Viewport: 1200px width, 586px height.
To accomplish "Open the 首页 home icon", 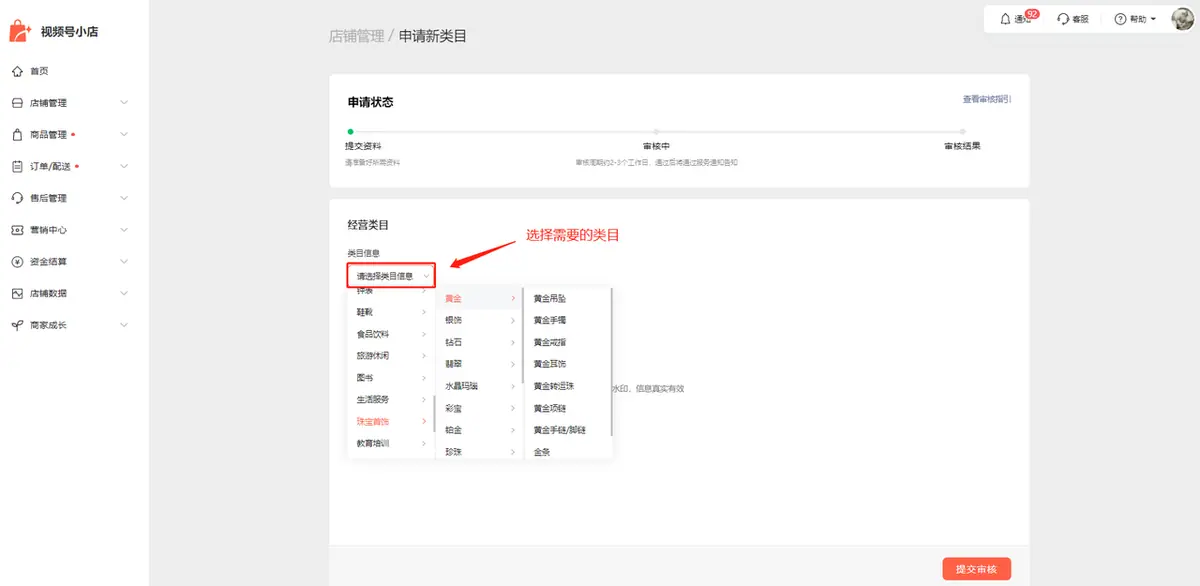I will click(17, 71).
